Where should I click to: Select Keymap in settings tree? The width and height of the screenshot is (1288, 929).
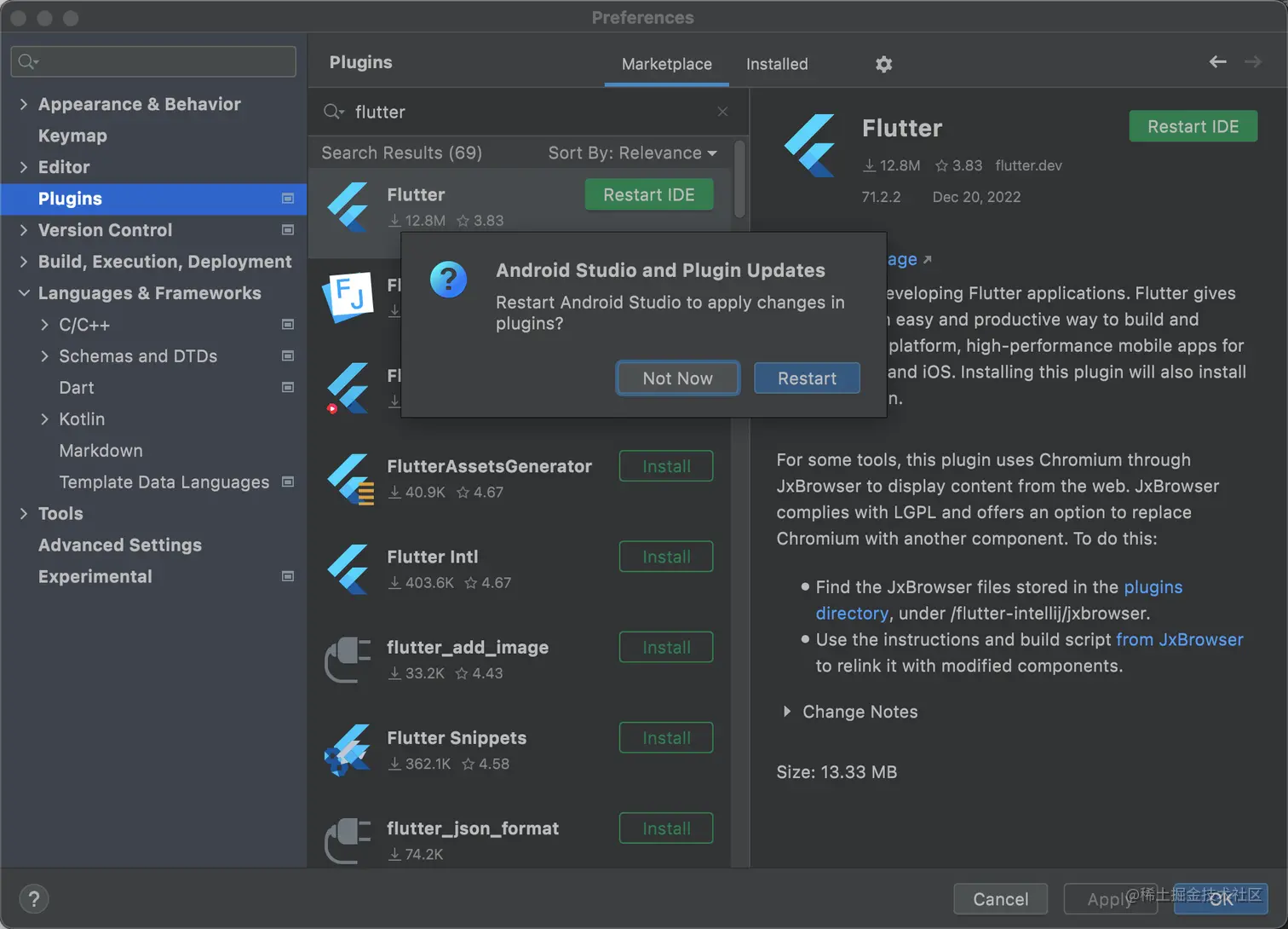(x=72, y=136)
